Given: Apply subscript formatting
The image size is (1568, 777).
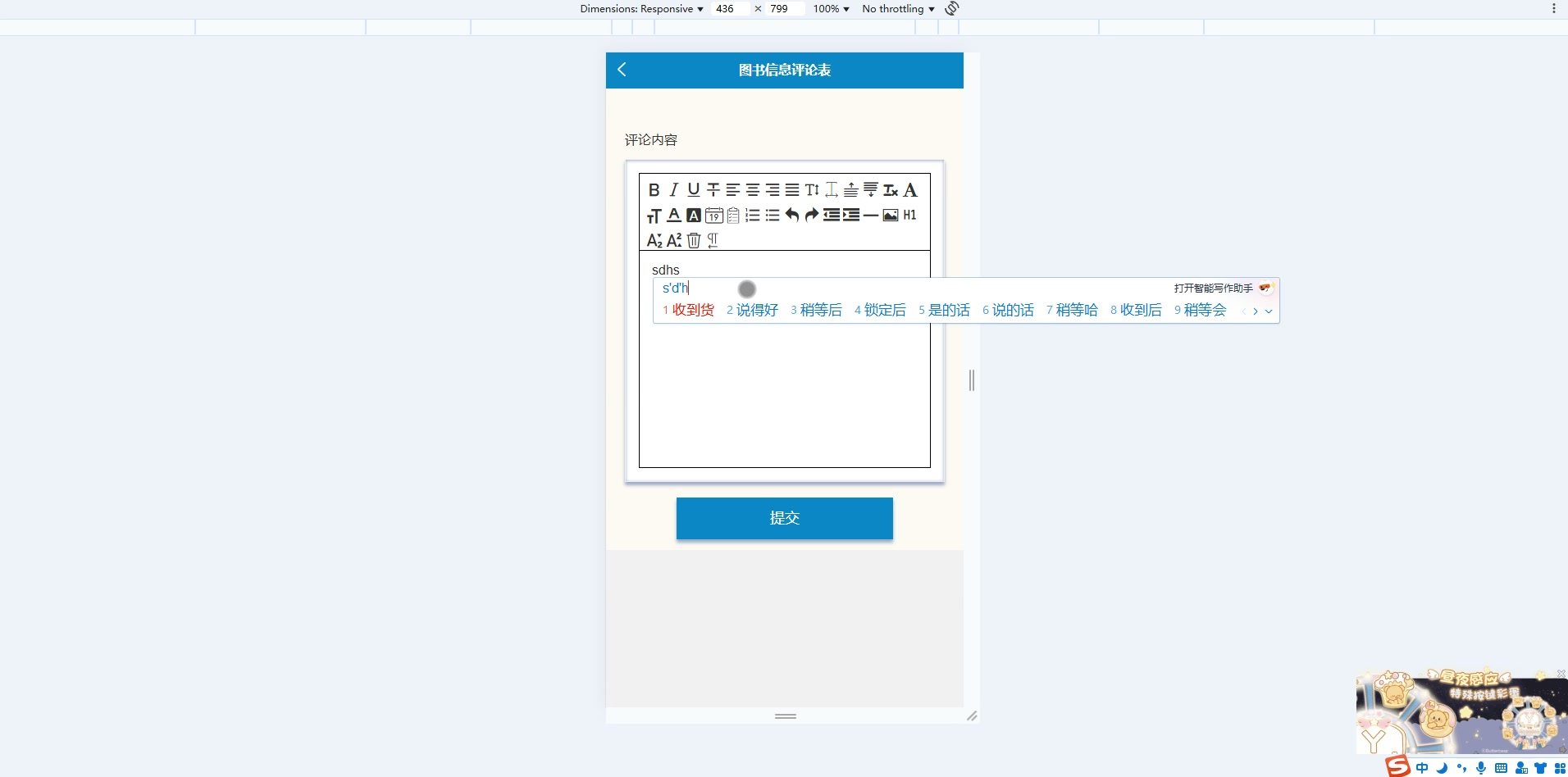Looking at the screenshot, I should point(654,240).
